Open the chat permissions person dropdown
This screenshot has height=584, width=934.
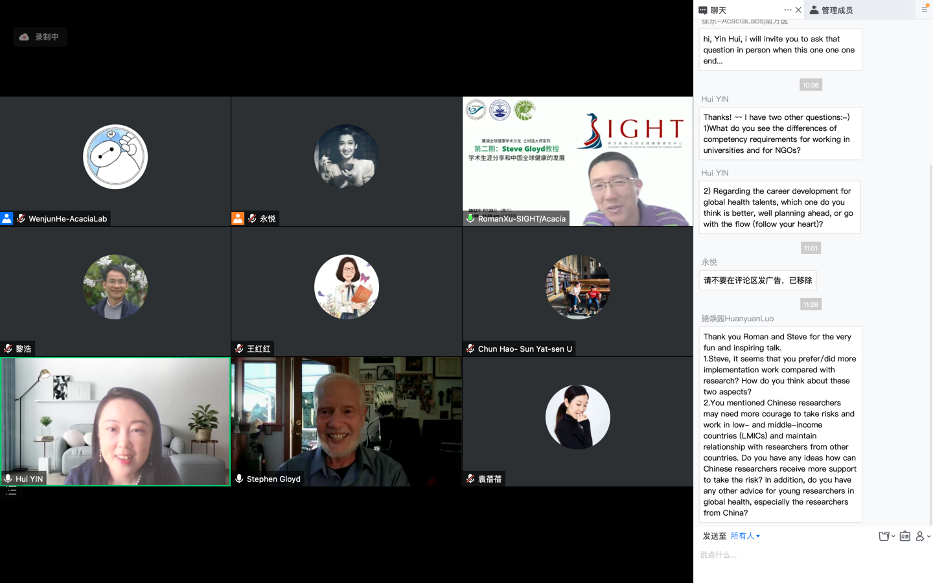pos(922,536)
